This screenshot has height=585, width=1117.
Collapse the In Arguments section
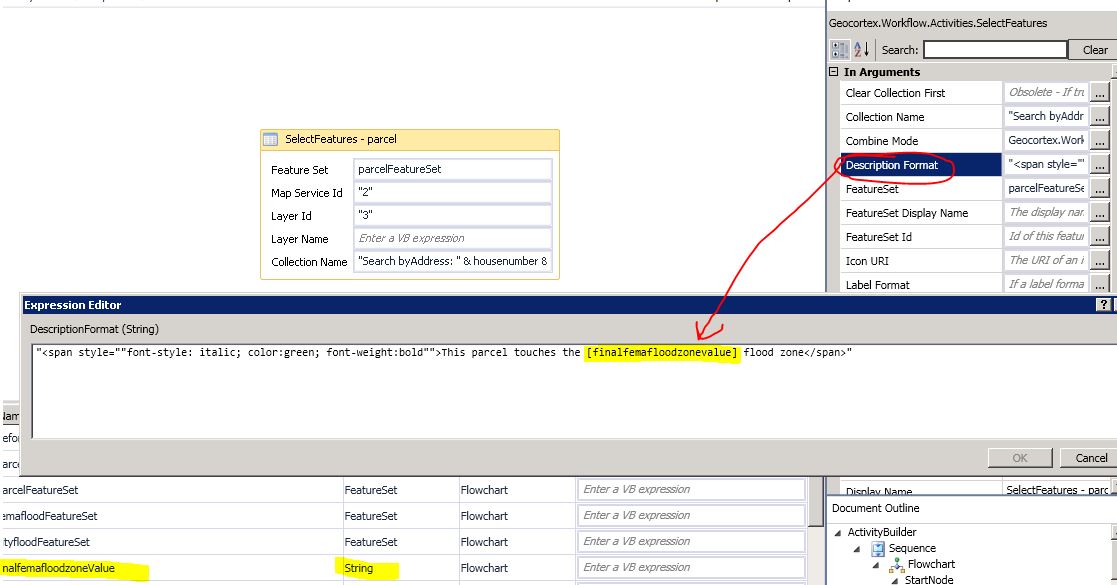pyautogui.click(x=834, y=72)
